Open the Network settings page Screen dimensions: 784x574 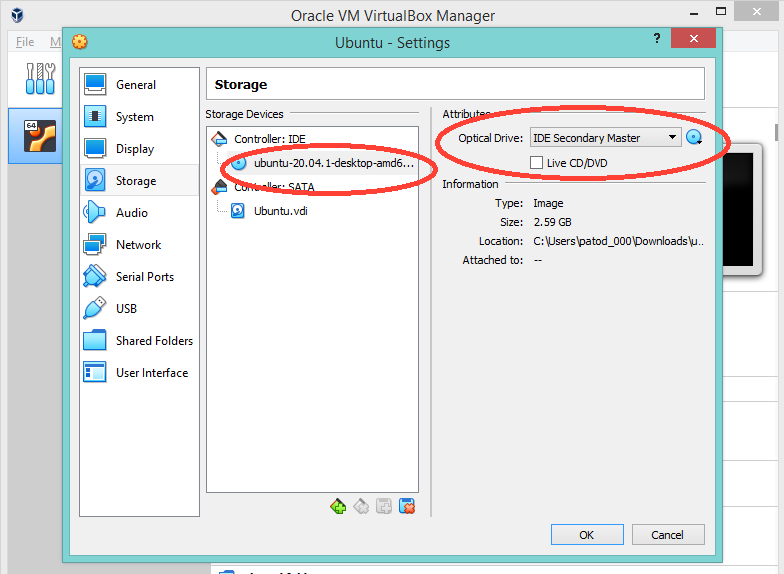139,244
